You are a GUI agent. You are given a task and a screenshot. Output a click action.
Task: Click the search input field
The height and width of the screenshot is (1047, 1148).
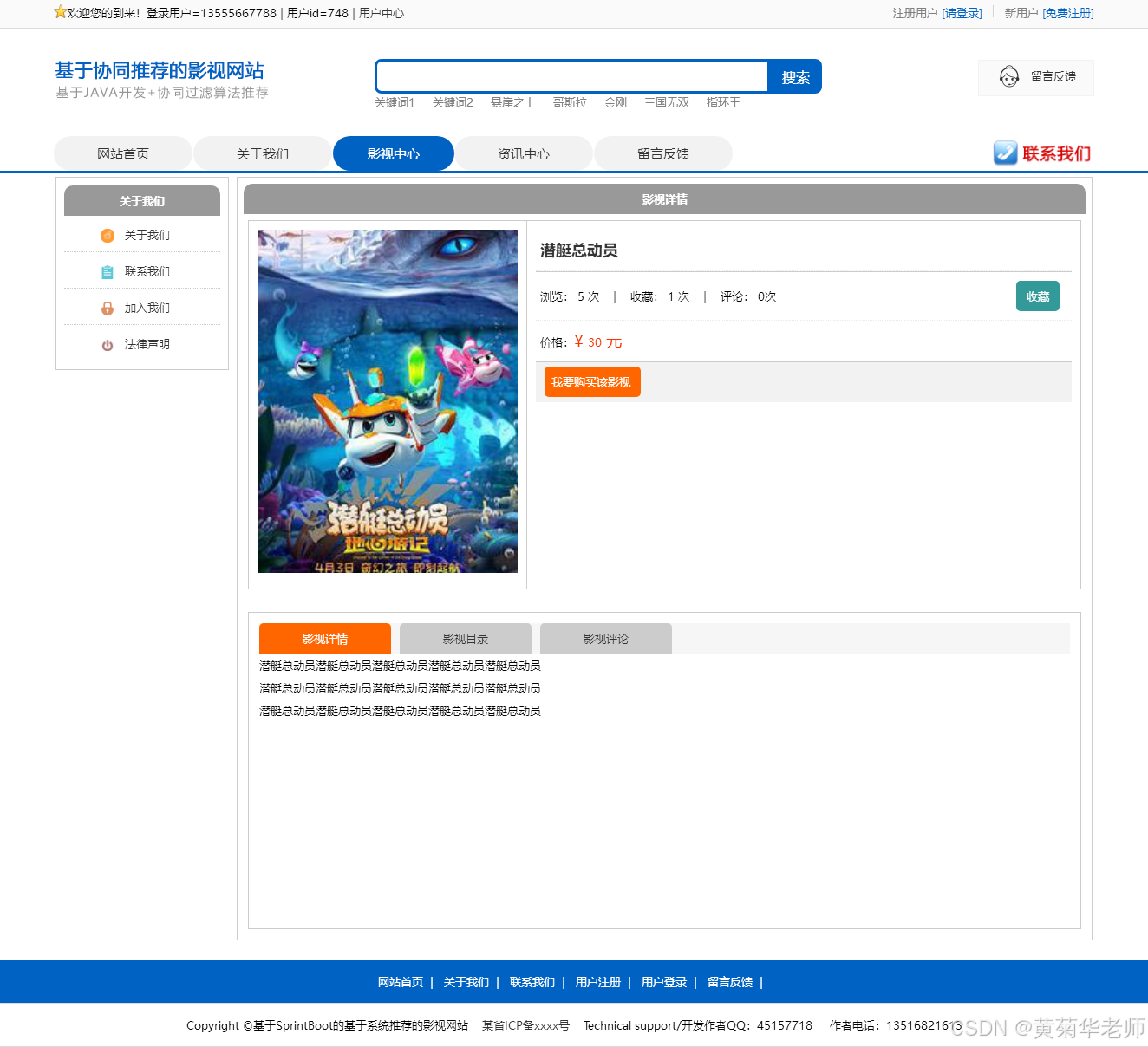pos(572,76)
